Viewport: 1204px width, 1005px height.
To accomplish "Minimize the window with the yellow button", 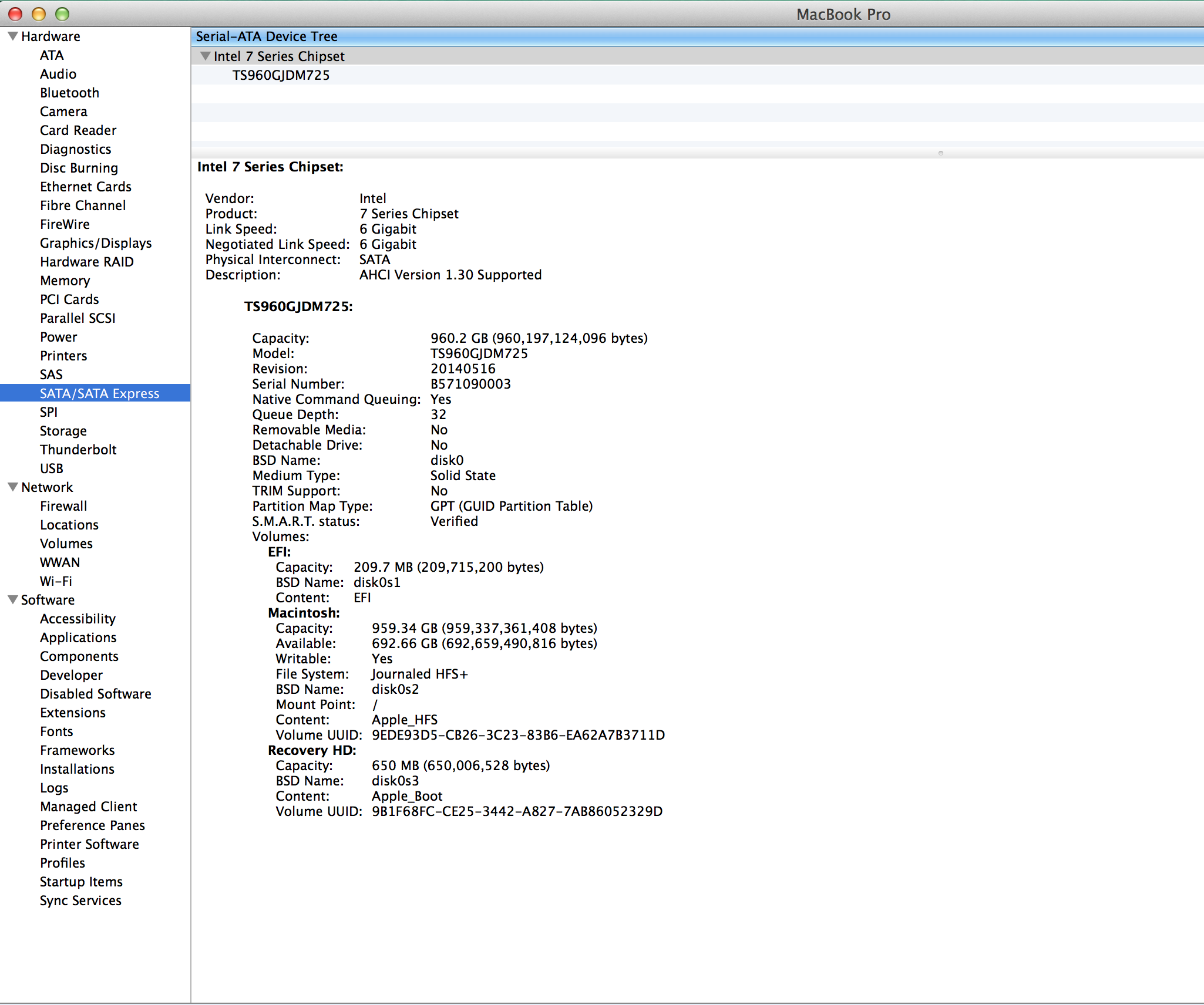I will (39, 14).
